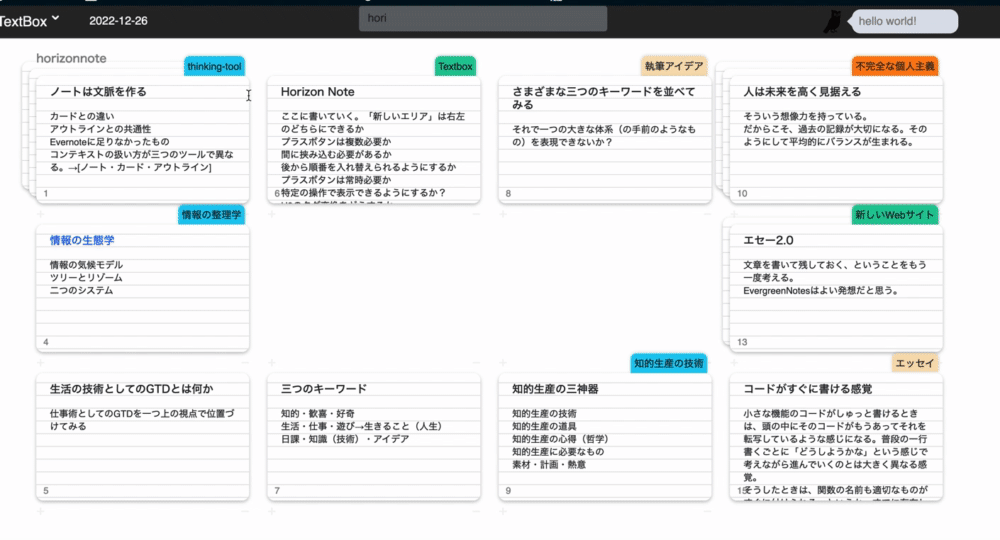The width and height of the screenshot is (1000, 540).
Task: Select the 知的生産の技術 tag
Action: 668,363
